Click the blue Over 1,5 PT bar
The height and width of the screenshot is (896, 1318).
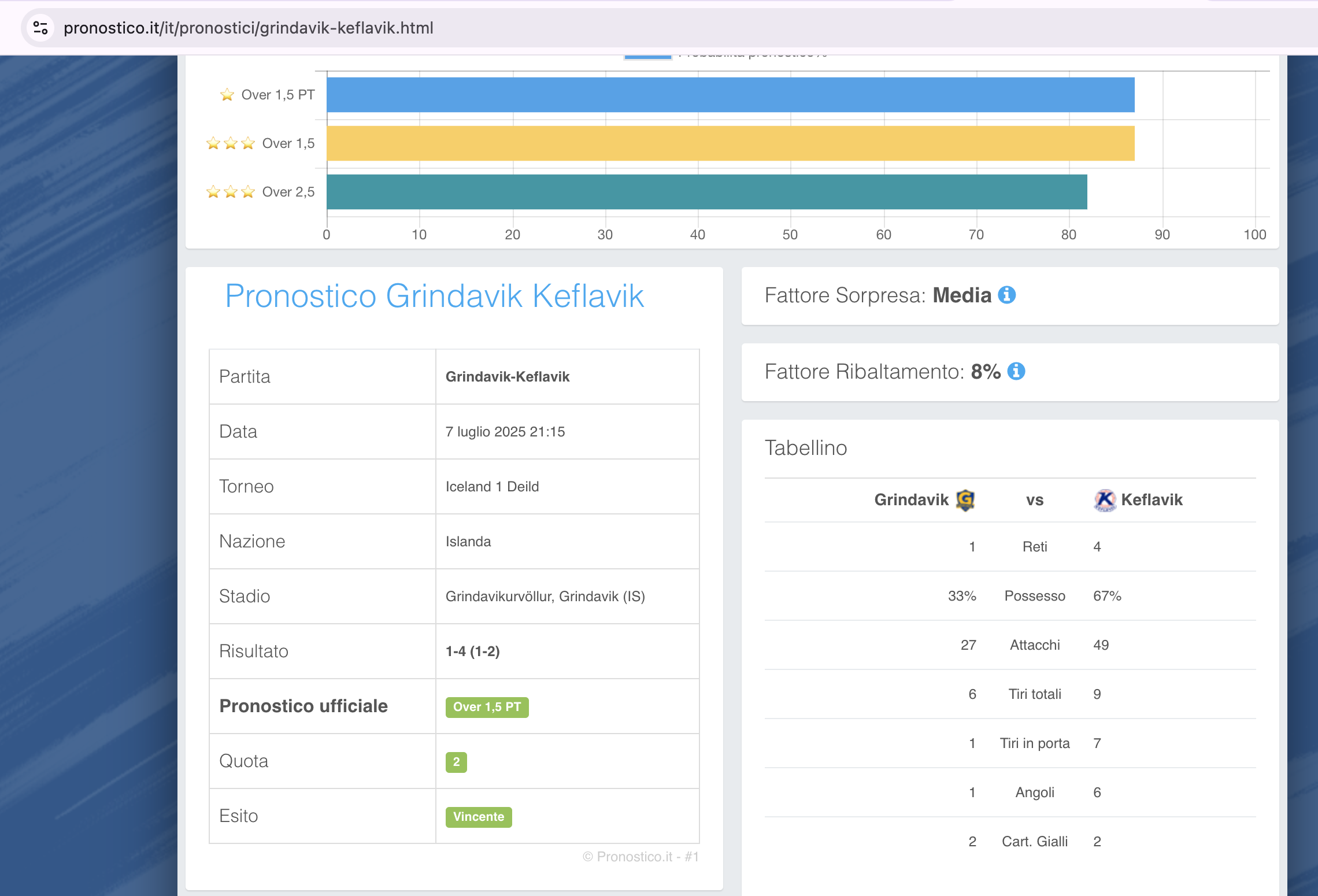pos(730,95)
